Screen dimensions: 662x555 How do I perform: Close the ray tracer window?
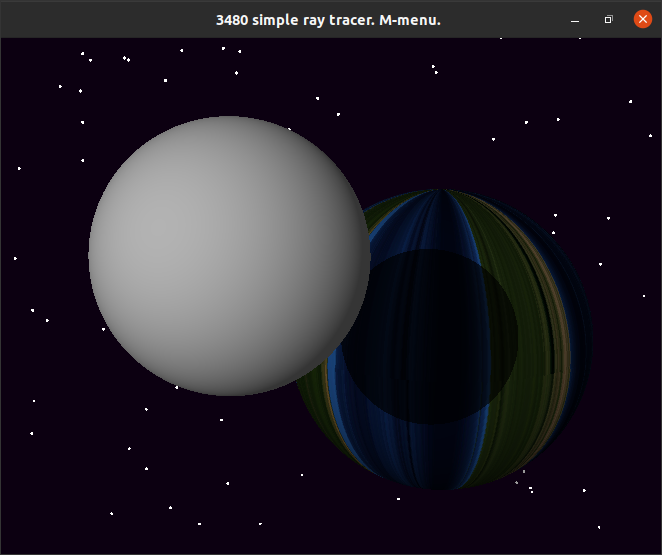(642, 19)
